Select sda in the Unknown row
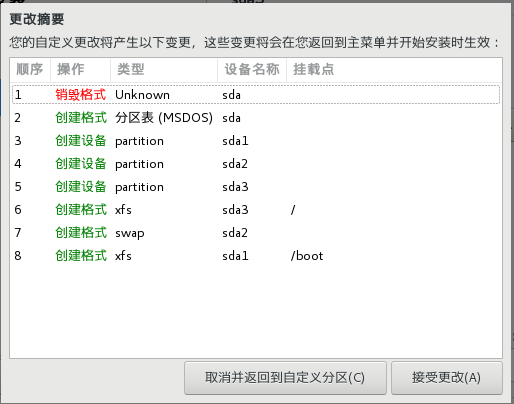 [x=231, y=95]
